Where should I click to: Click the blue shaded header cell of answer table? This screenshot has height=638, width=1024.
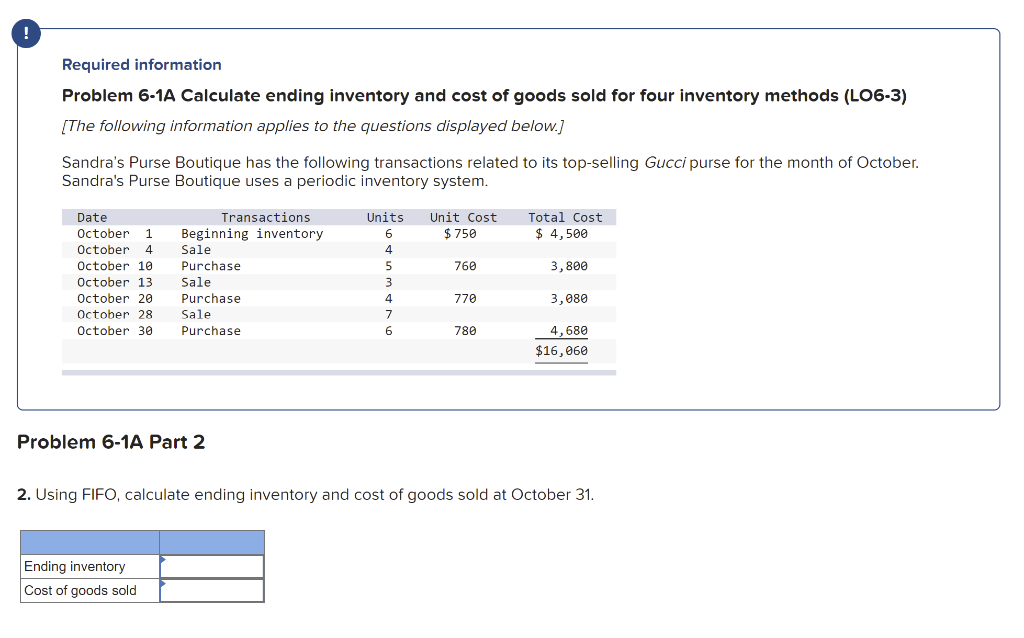(142, 541)
